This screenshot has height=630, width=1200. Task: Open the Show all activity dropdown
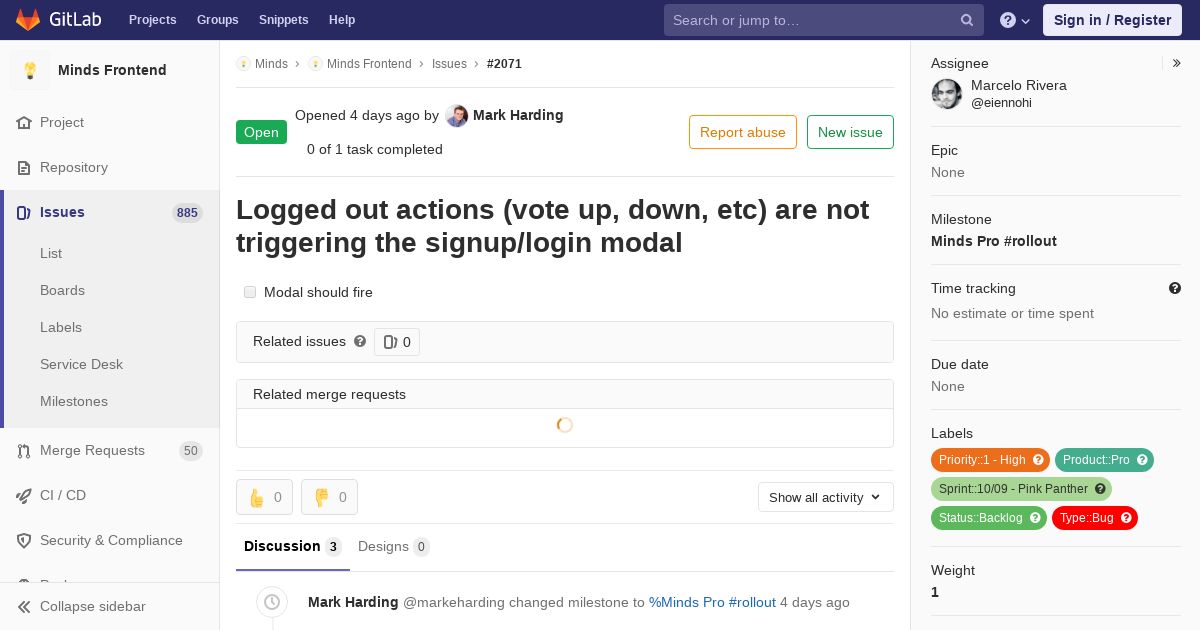click(825, 497)
